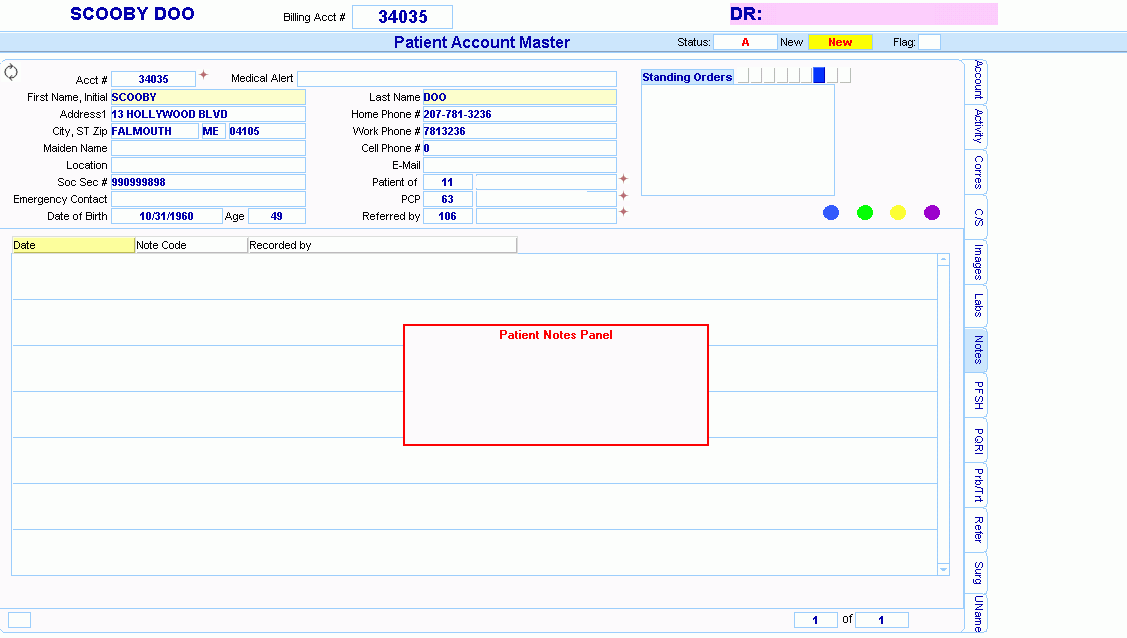The width and height of the screenshot is (1127, 638).
Task: Click the green circle indicator
Action: [865, 212]
